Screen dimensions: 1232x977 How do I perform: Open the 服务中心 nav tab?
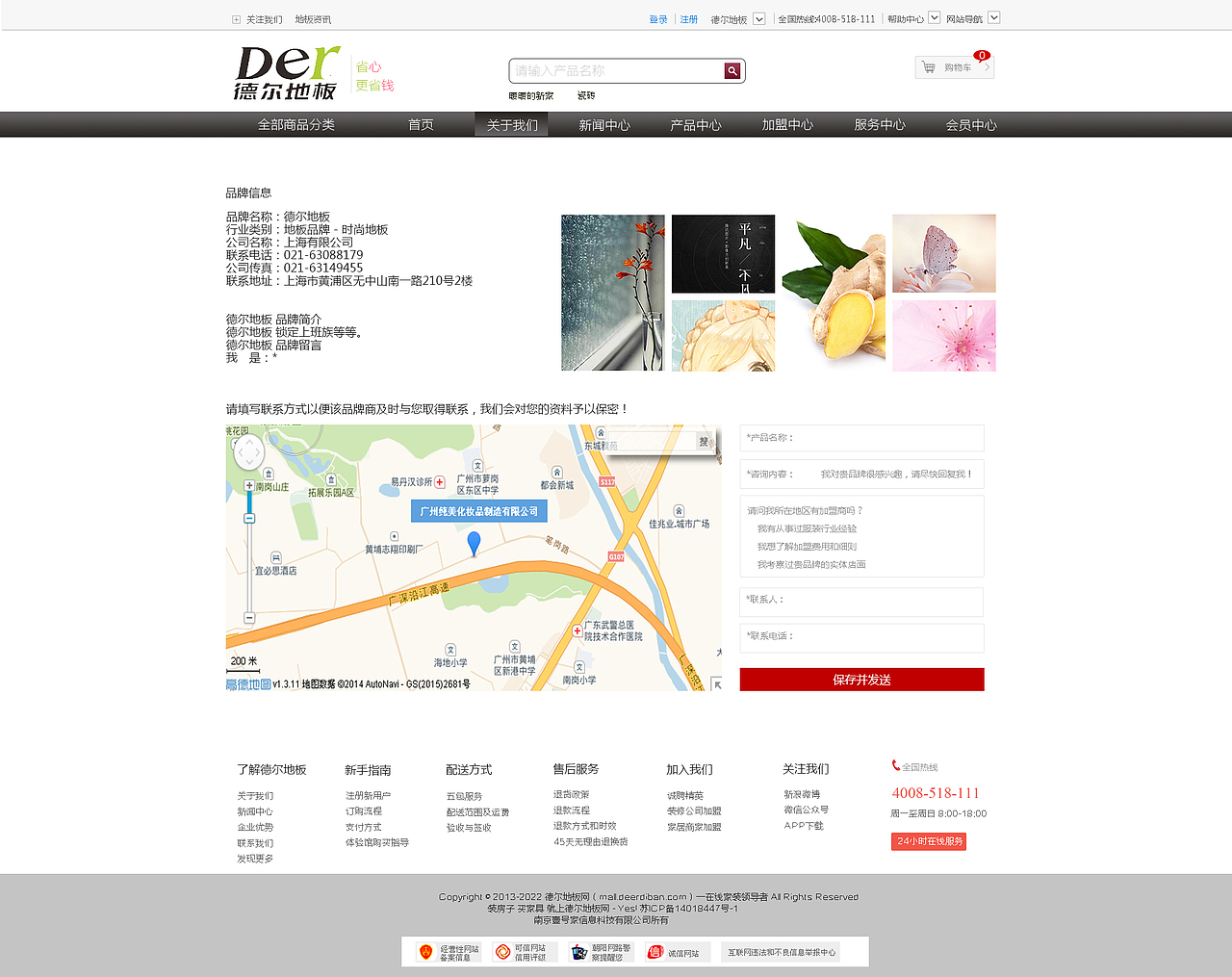click(x=880, y=125)
